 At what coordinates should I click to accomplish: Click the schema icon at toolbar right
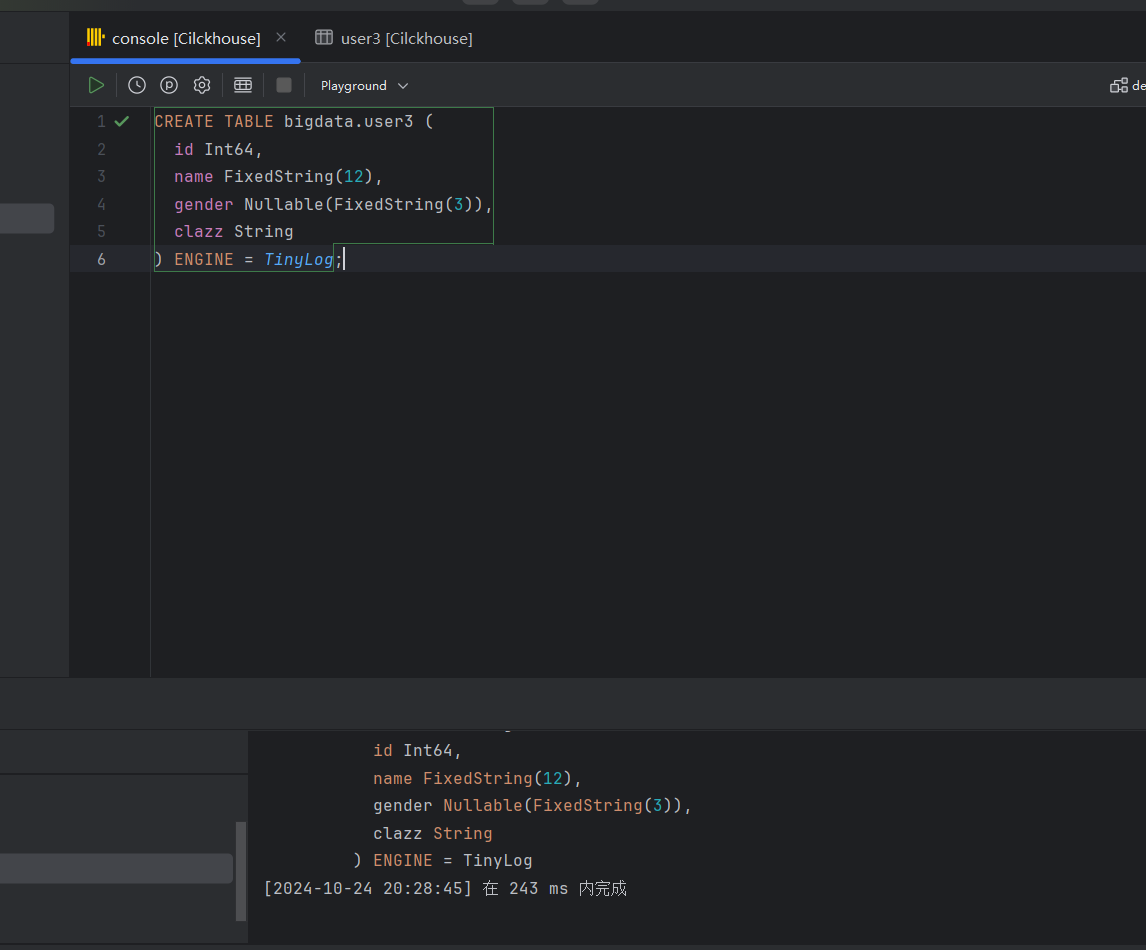coord(1118,86)
